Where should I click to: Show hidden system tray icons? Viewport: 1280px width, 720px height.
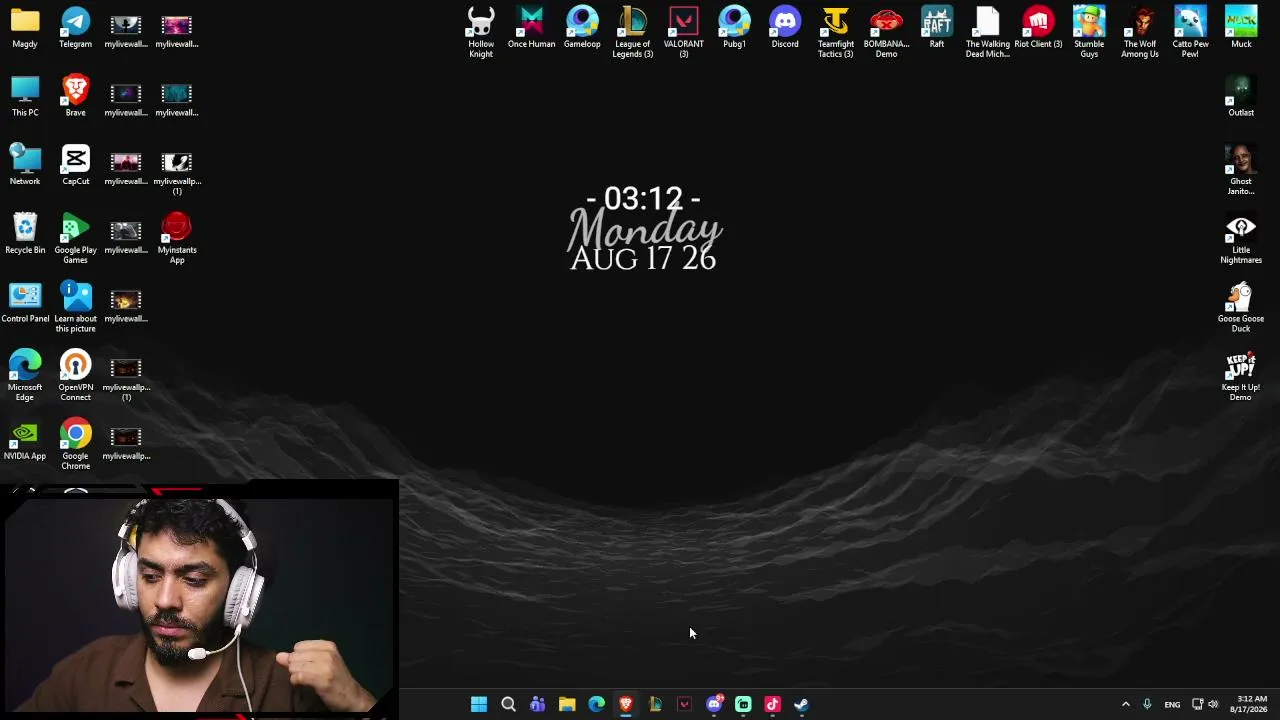[1125, 704]
